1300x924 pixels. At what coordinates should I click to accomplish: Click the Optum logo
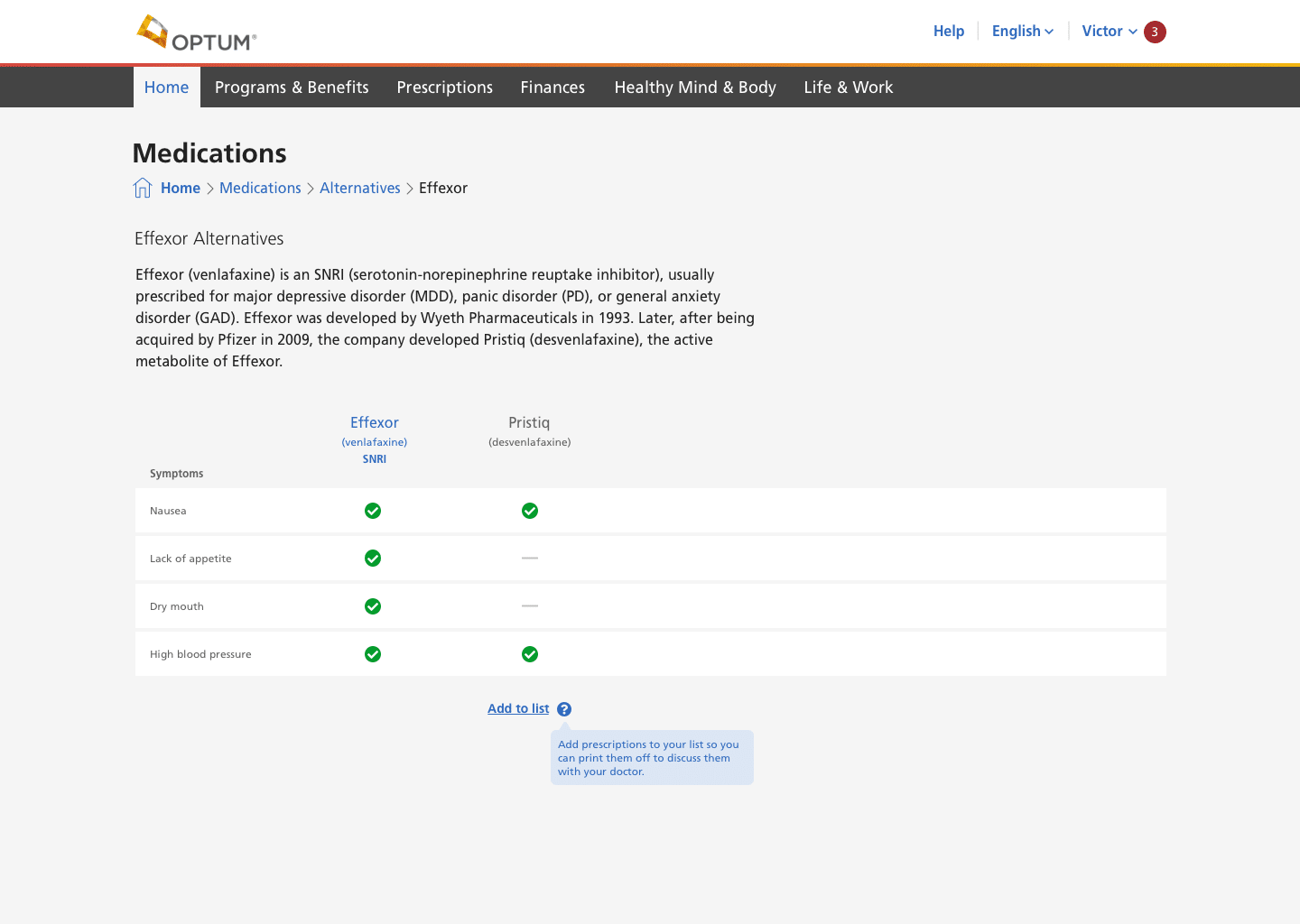point(197,33)
